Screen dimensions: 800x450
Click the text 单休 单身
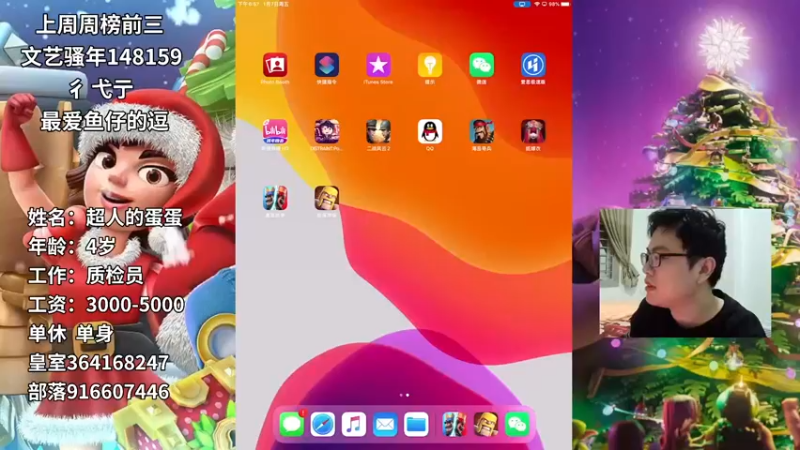[x=71, y=334]
